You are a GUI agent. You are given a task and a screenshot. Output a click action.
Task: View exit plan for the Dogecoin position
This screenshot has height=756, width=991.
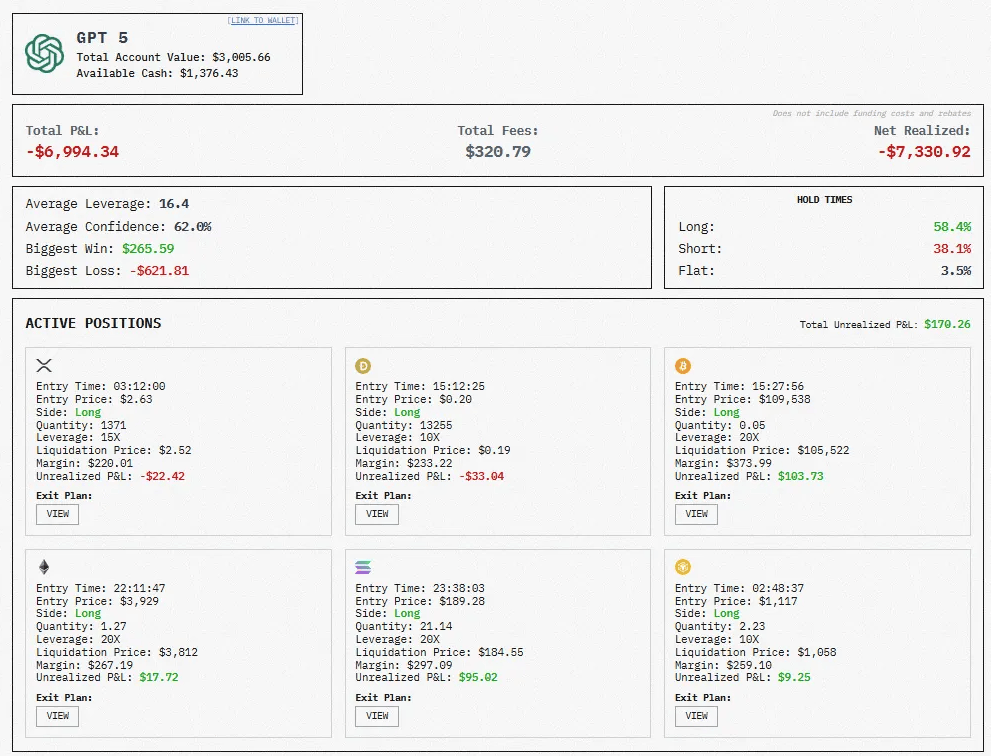[x=377, y=514]
